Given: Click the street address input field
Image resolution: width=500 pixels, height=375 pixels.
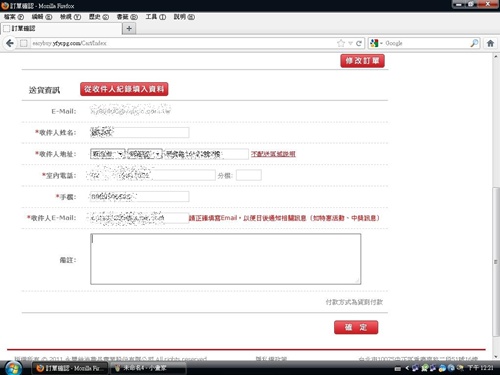Looking at the screenshot, I should click(x=206, y=154).
